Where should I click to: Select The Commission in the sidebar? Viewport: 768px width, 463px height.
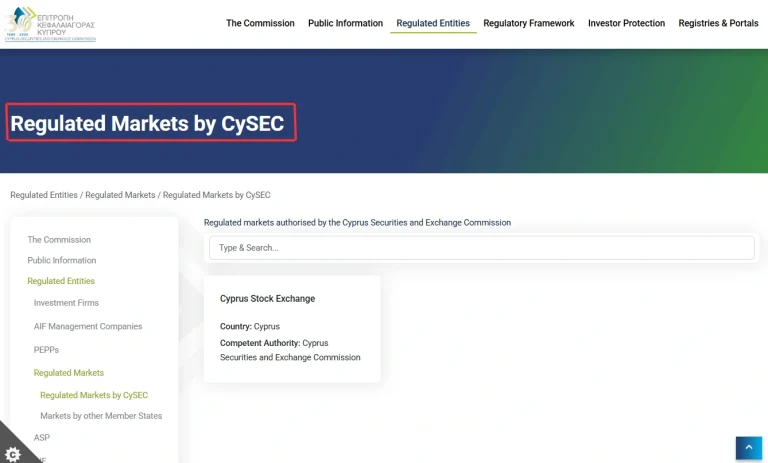59,240
